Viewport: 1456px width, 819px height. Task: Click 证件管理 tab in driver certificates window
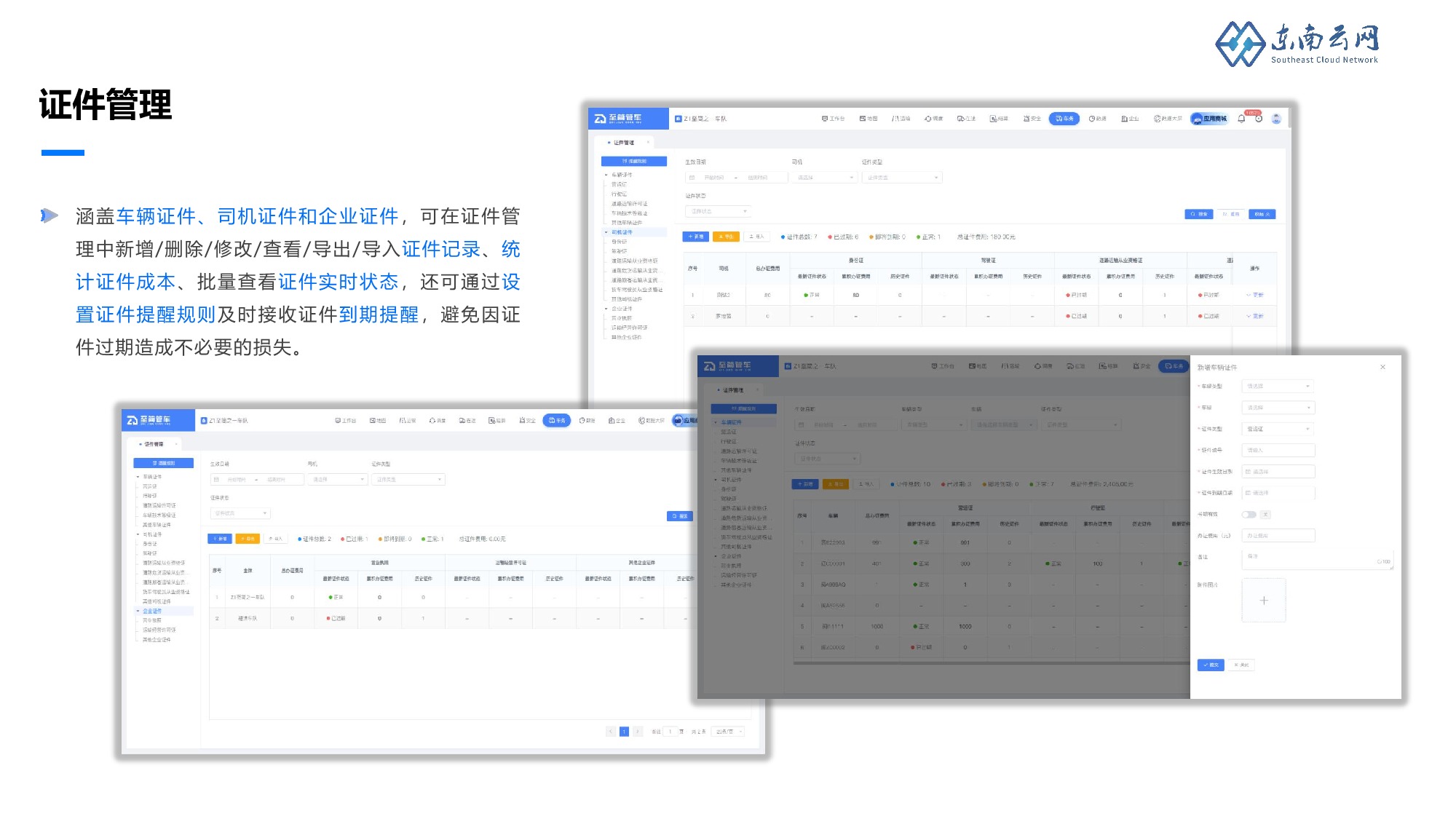tap(623, 143)
